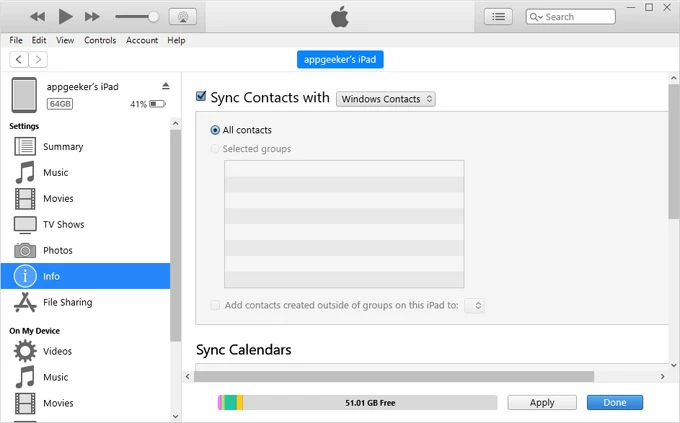
Task: Open the Account menu
Action: pyautogui.click(x=142, y=40)
